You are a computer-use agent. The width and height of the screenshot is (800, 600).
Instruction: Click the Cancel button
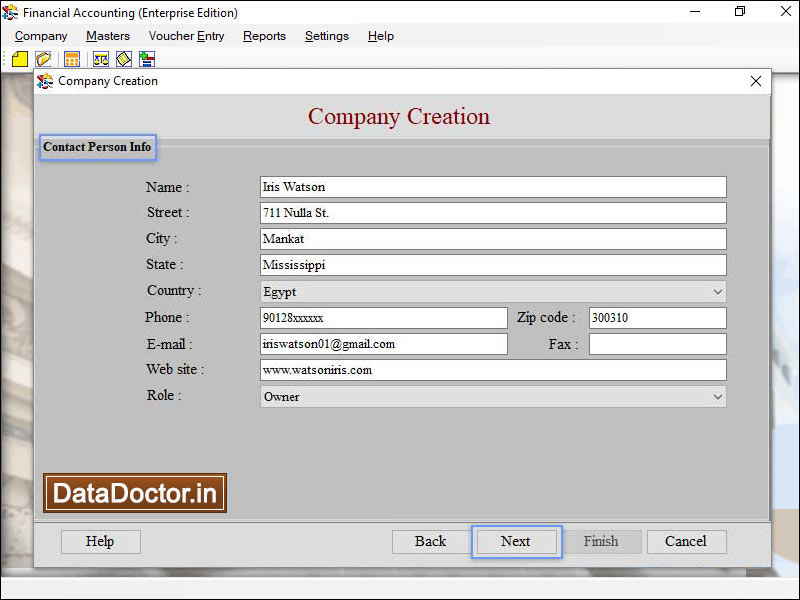(x=686, y=541)
